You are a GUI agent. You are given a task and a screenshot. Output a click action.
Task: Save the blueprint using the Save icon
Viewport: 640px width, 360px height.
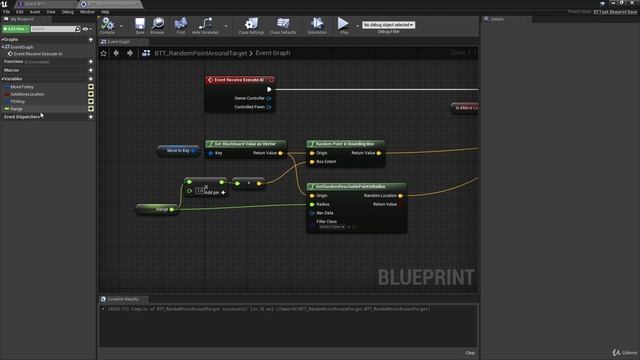tap(140, 26)
